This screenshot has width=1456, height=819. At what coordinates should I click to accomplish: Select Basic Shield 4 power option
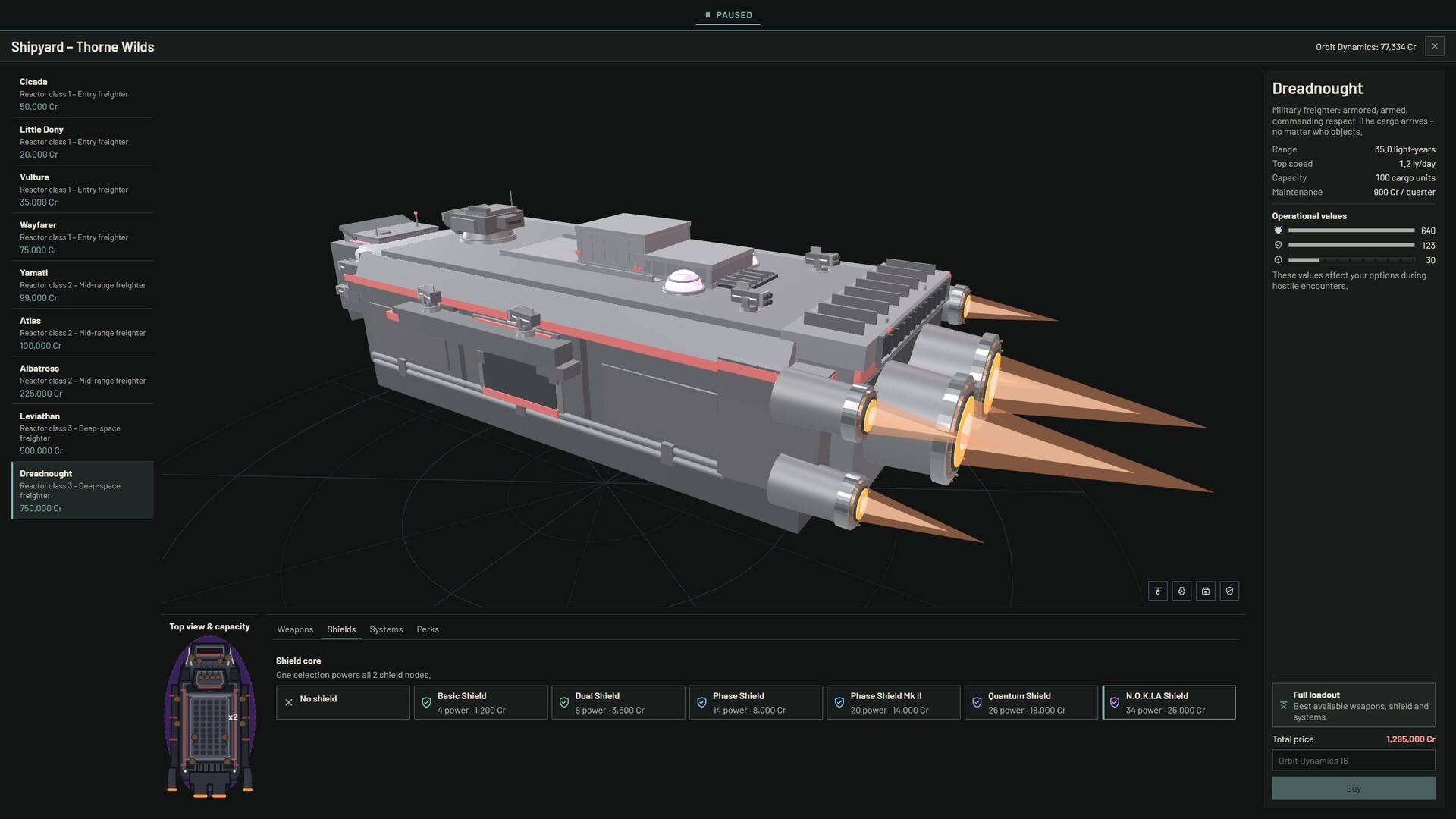coord(481,702)
